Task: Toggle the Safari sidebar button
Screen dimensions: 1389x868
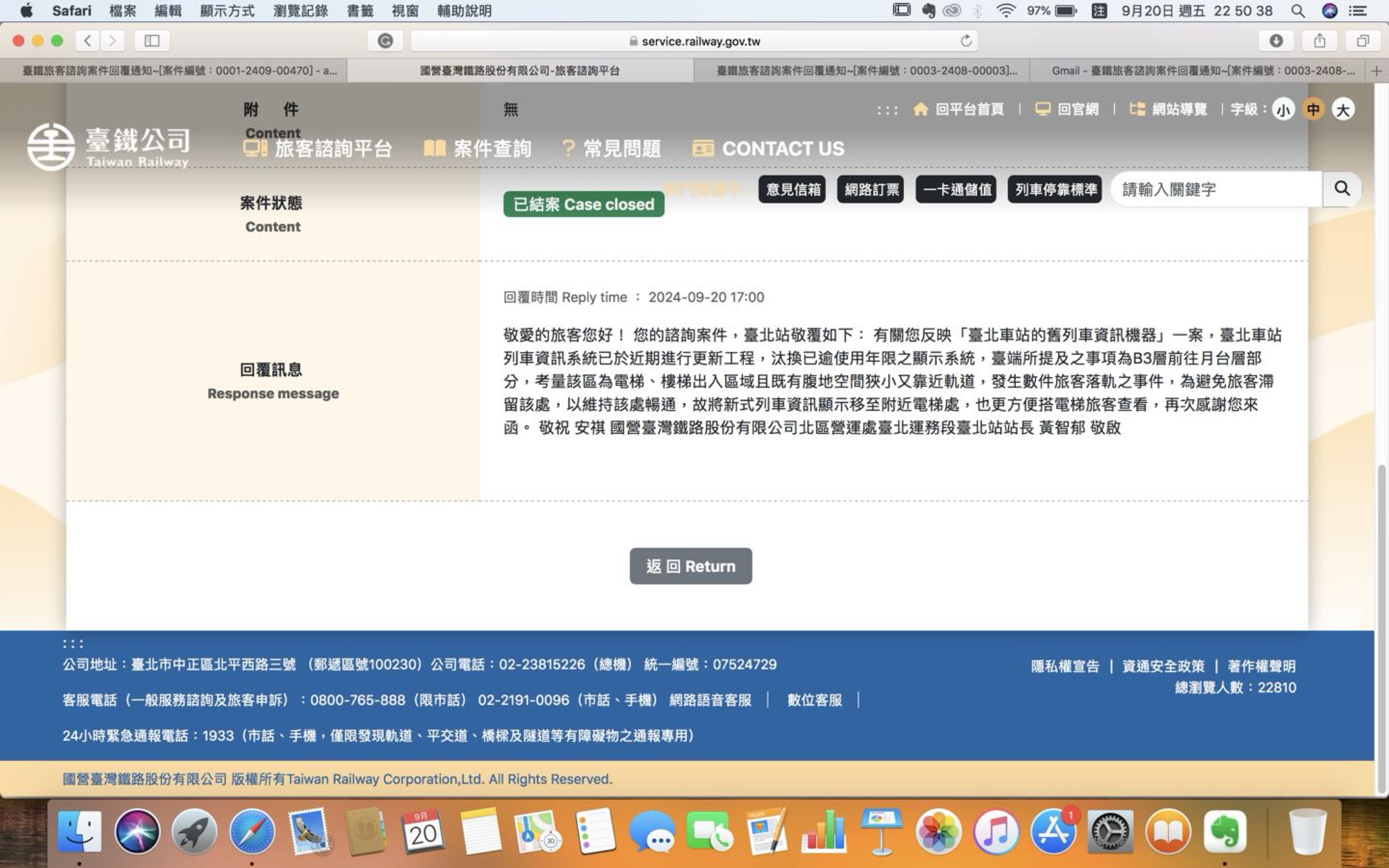Action: tap(151, 41)
